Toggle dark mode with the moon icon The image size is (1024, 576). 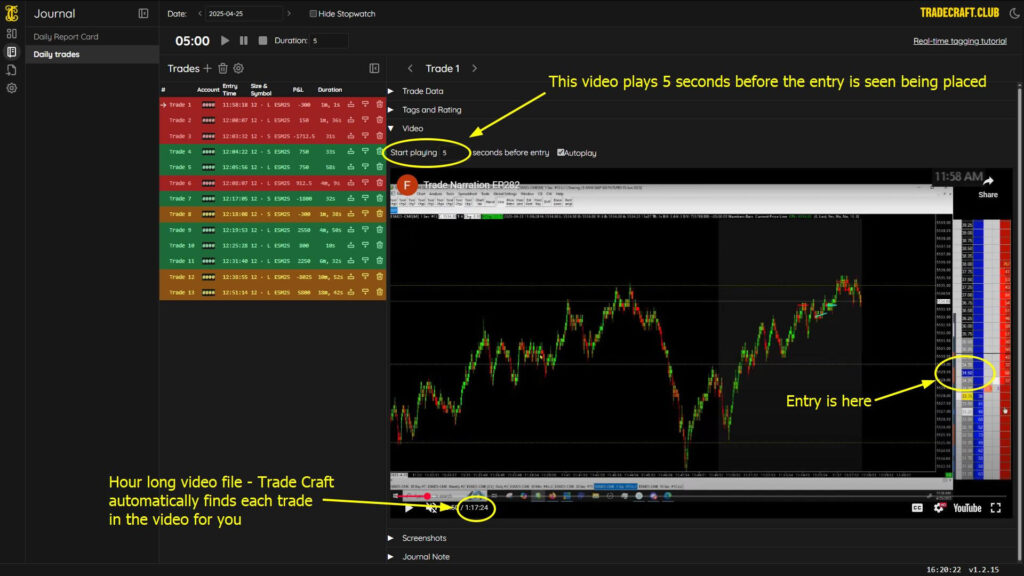(x=1014, y=13)
